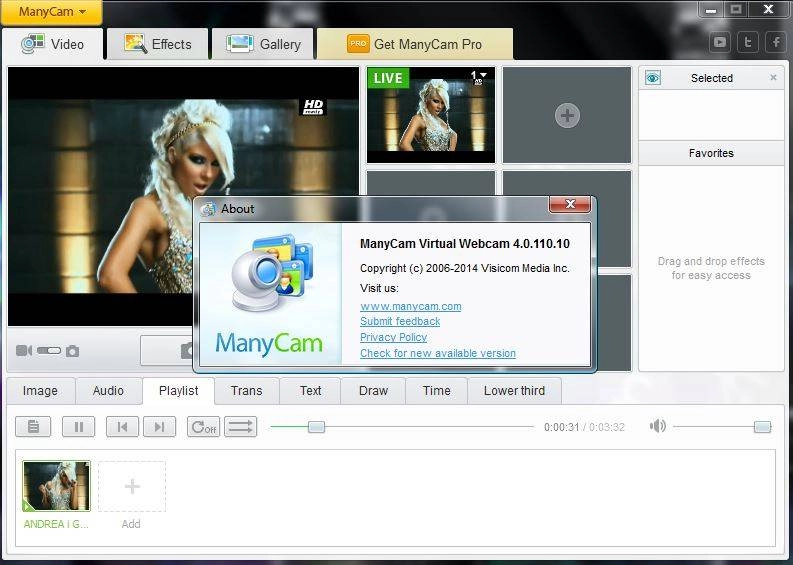Close the Selected effects panel
Image resolution: width=793 pixels, height=565 pixels.
773,77
